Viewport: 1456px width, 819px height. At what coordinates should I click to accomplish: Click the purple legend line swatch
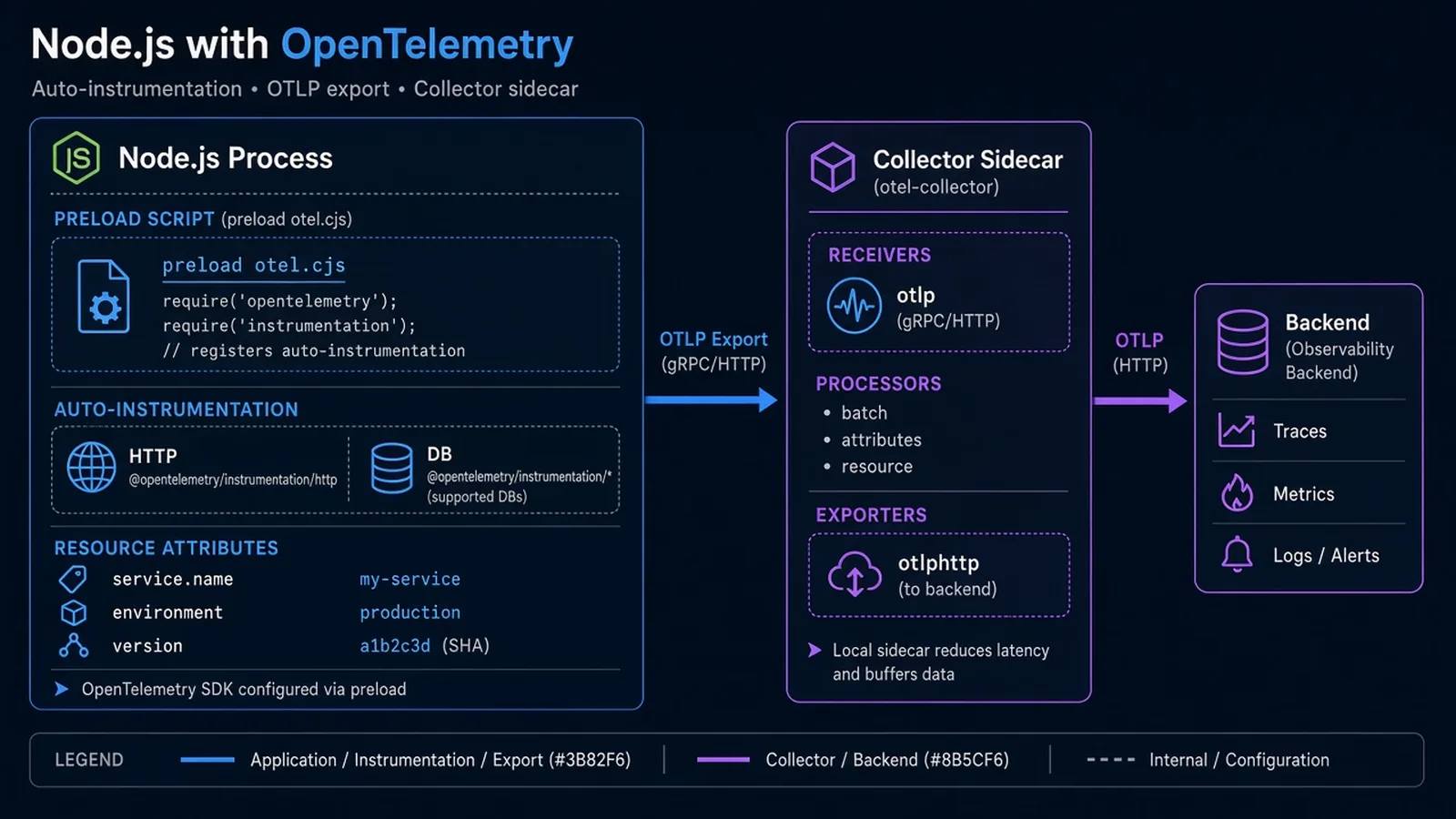pyautogui.click(x=723, y=760)
